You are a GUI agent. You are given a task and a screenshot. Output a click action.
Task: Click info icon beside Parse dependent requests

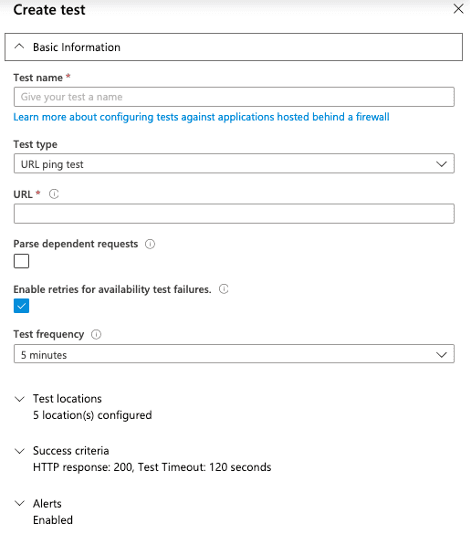[x=150, y=244]
